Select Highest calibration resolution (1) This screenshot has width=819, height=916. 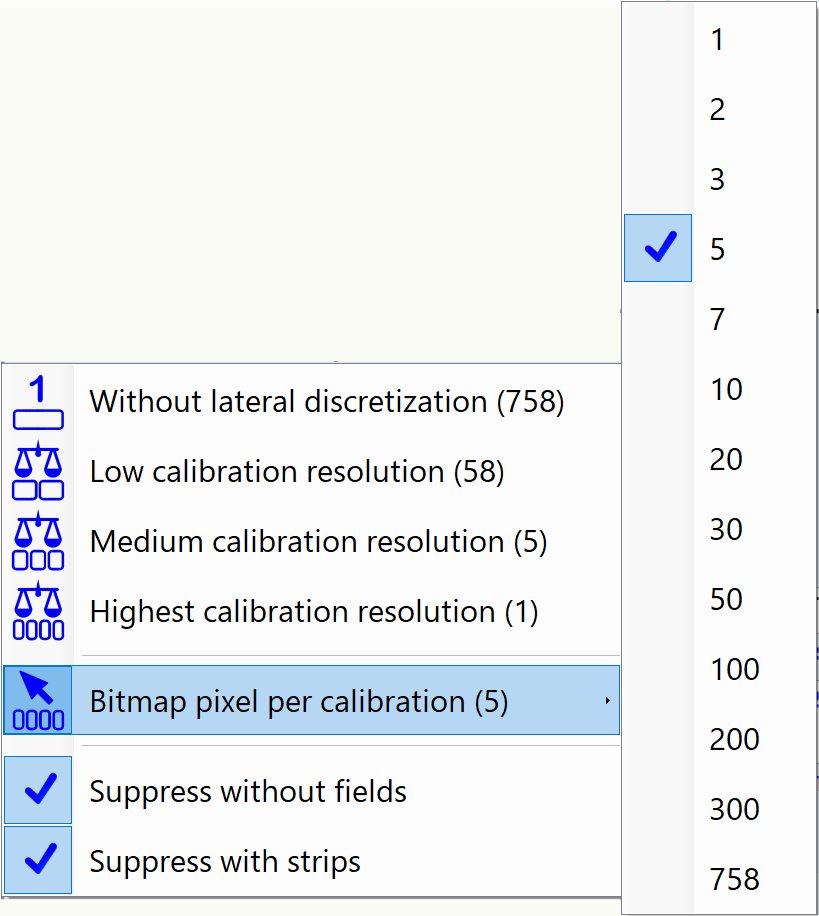pos(314,611)
